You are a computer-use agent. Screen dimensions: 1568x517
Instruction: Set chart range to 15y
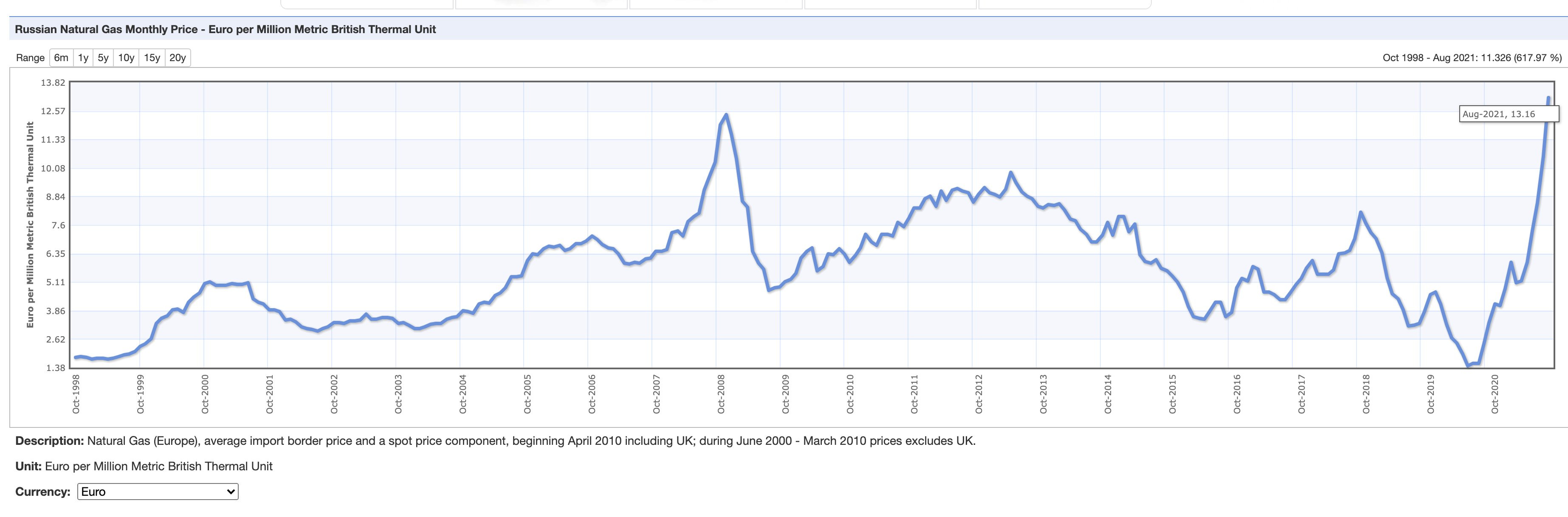pos(152,58)
